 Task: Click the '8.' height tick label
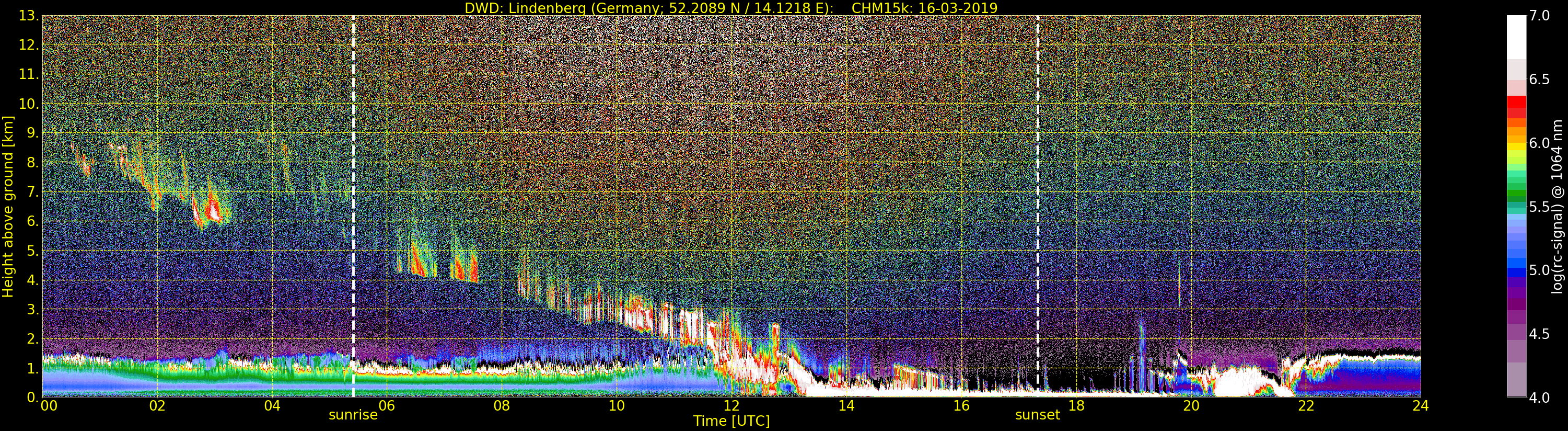coord(33,162)
